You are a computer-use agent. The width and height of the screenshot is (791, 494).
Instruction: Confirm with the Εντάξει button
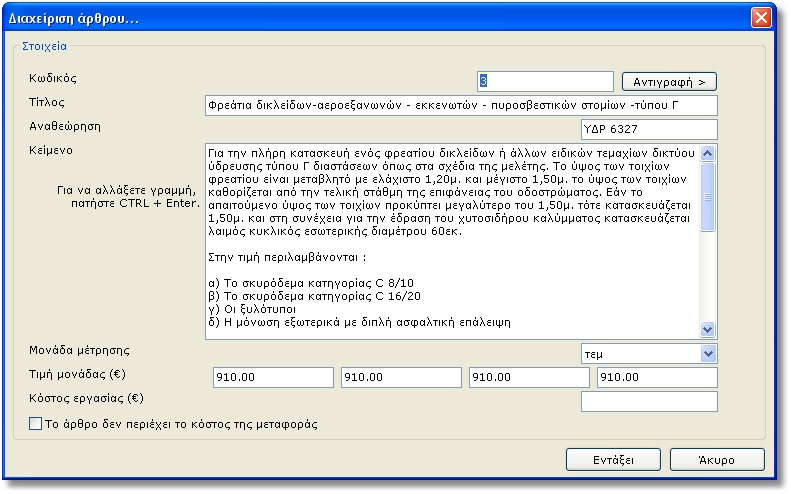613,460
